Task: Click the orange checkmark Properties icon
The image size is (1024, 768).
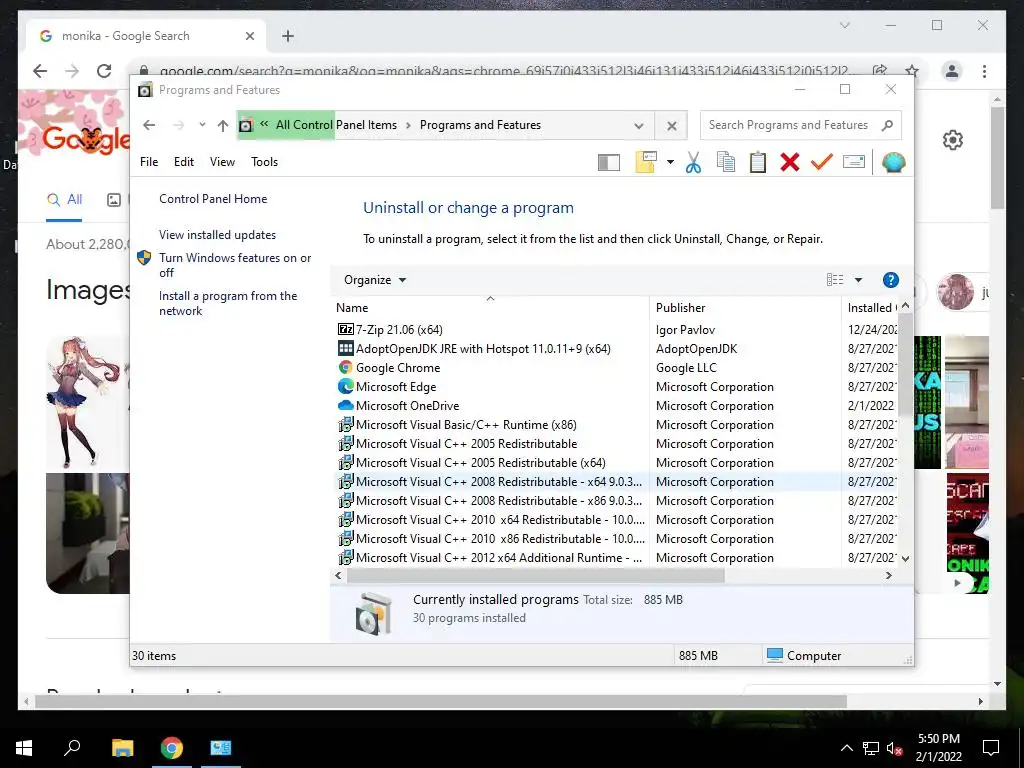Action: [x=822, y=162]
